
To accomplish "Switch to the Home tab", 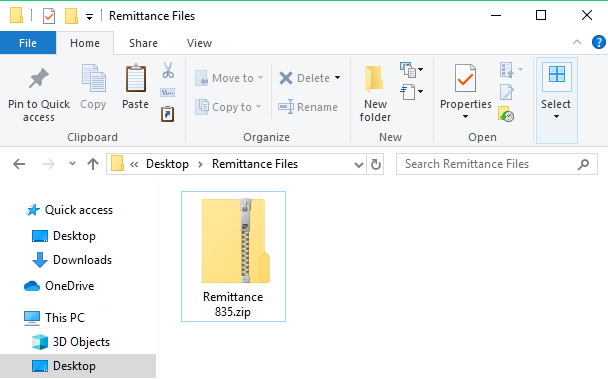I will (x=85, y=43).
